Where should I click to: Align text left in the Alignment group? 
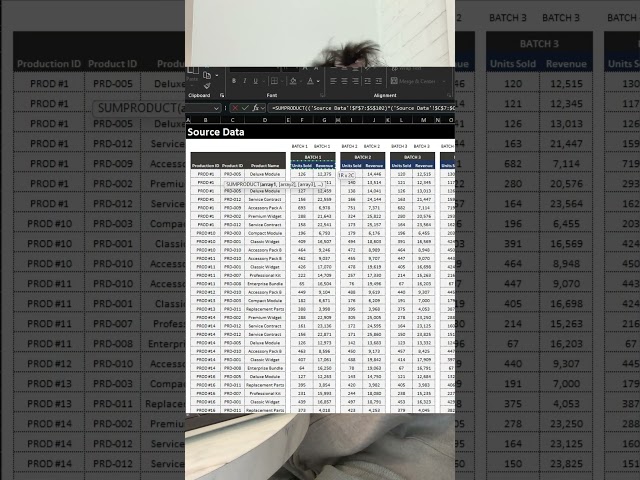(333, 81)
